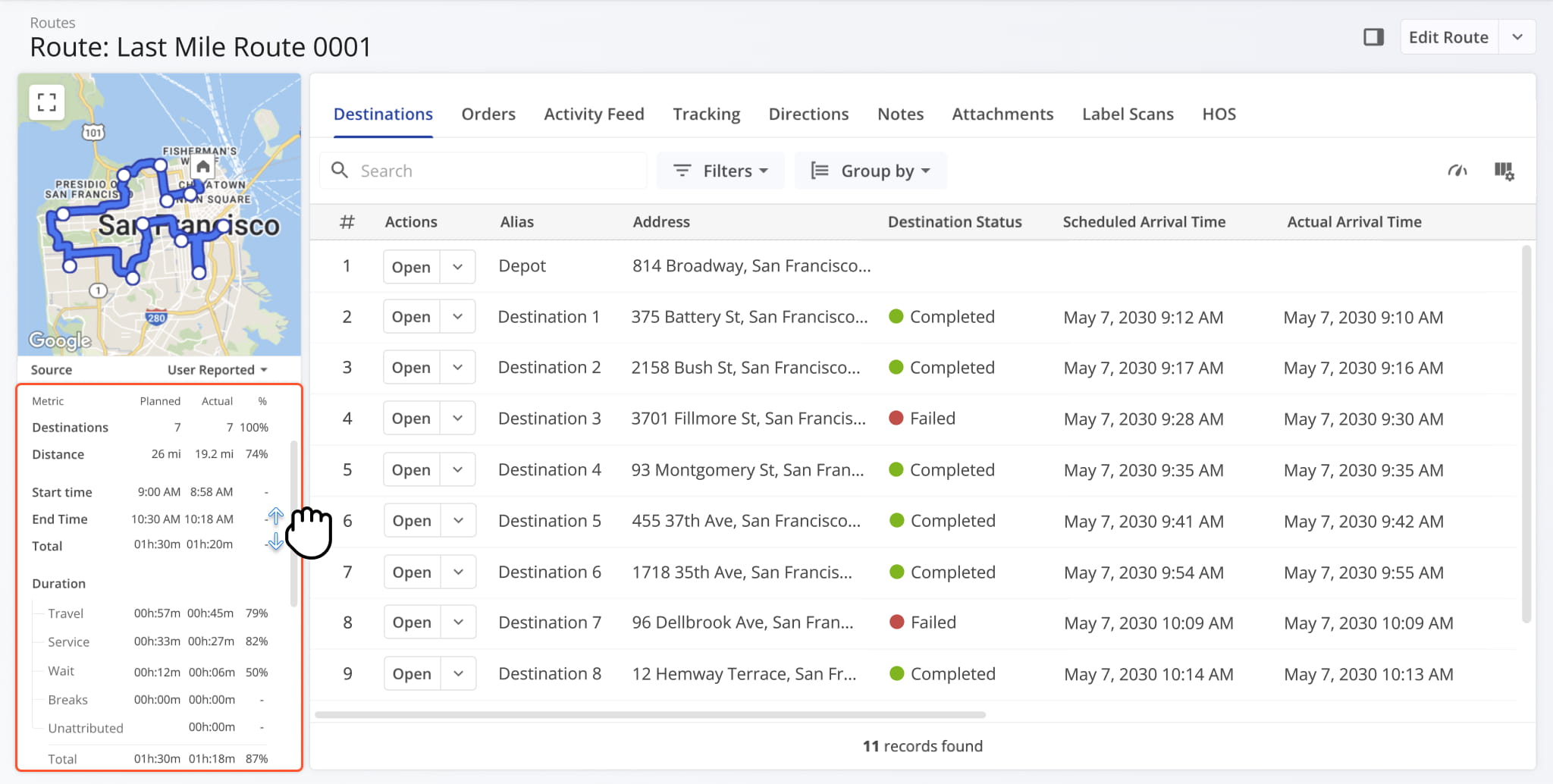Click the horizontal table scrollbar
Viewport: 1553px width, 784px height.
tap(650, 714)
